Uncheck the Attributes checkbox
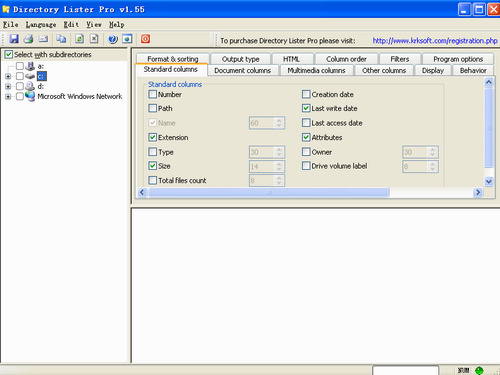 point(306,137)
